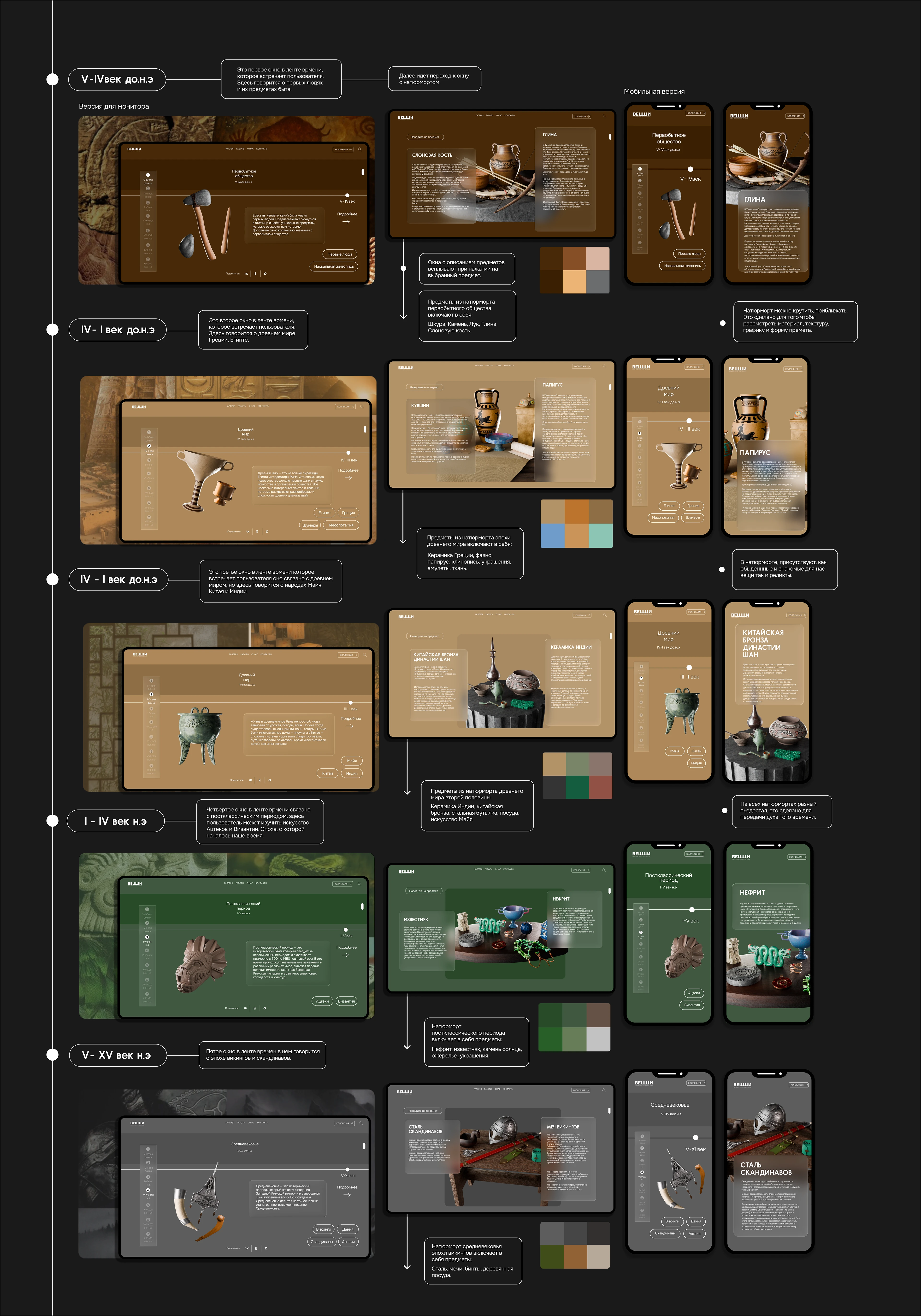Screen dimensions: 921x1316
Task: Tap V-IVвек timeline dot on Первобытное phone
Action: click(690, 169)
